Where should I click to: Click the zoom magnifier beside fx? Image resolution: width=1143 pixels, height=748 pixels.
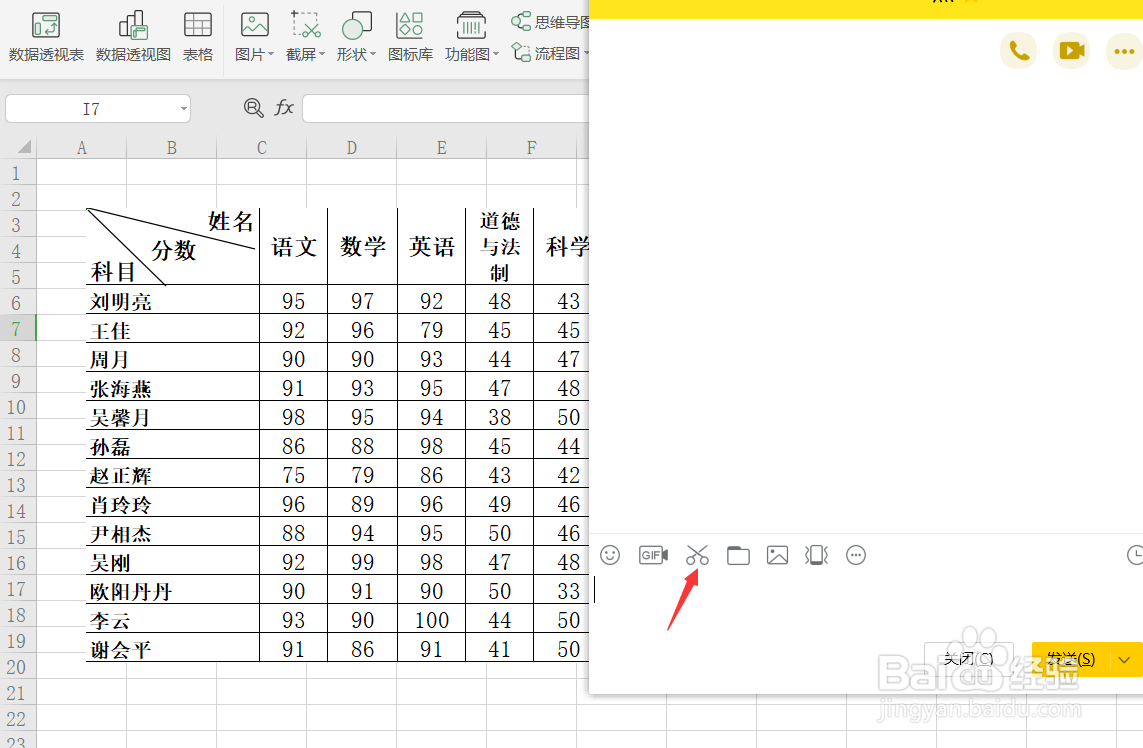pos(253,108)
